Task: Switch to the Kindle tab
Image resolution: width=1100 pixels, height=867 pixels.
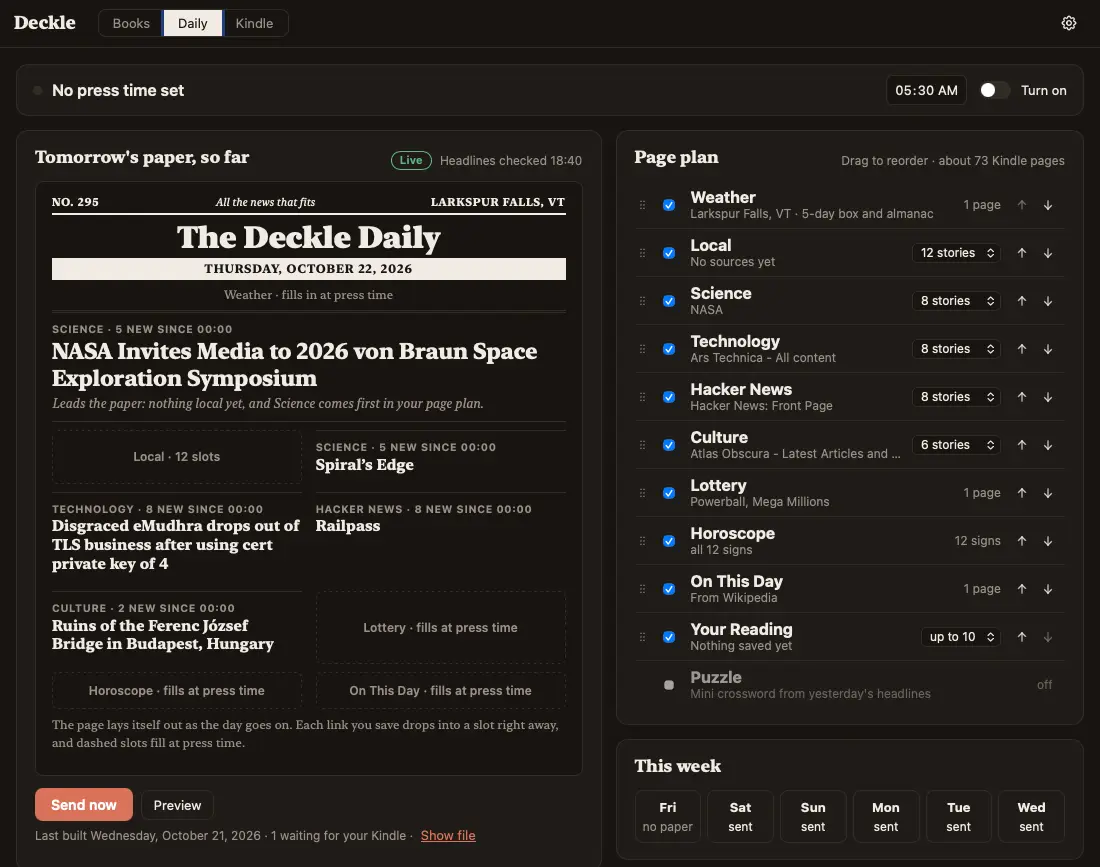Action: click(255, 23)
